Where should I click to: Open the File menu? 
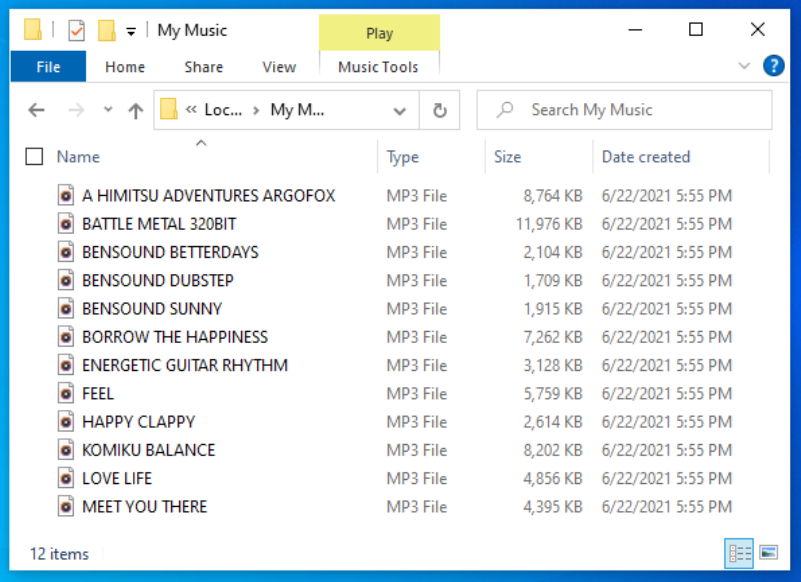(x=48, y=66)
